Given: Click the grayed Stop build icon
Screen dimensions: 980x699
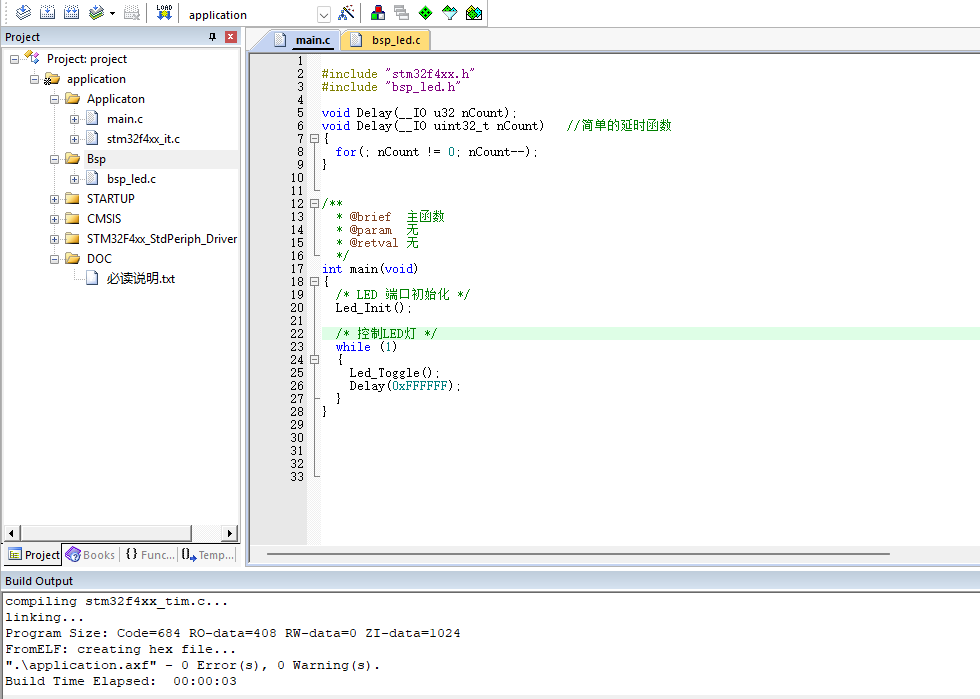Looking at the screenshot, I should pyautogui.click(x=132, y=13).
